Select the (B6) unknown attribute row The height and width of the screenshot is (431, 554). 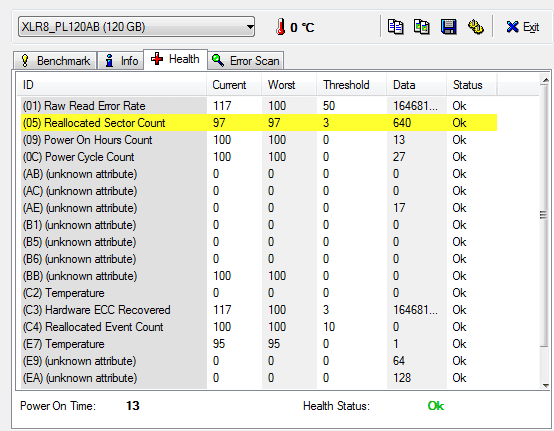(x=259, y=259)
